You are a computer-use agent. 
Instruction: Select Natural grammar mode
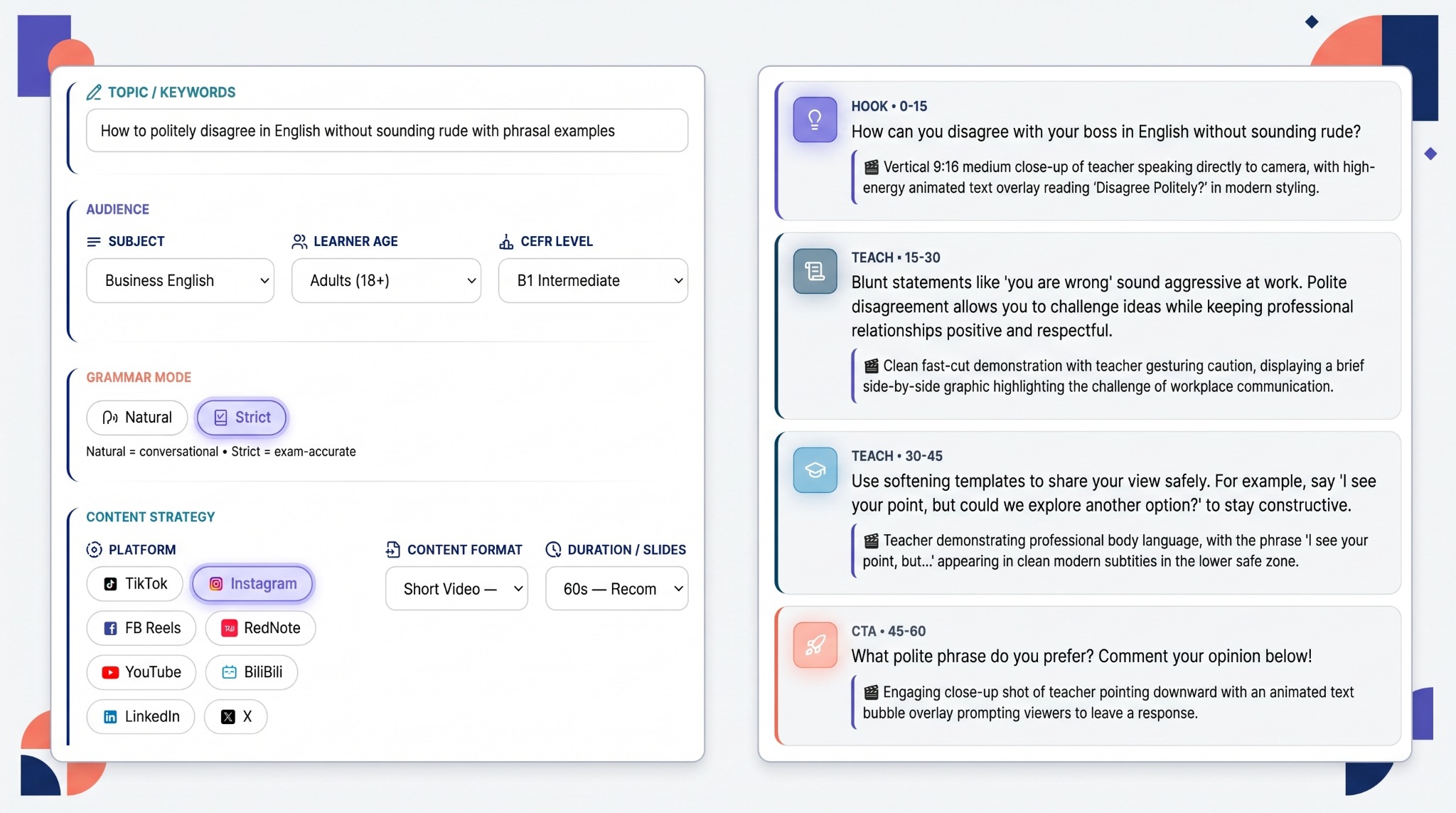137,418
